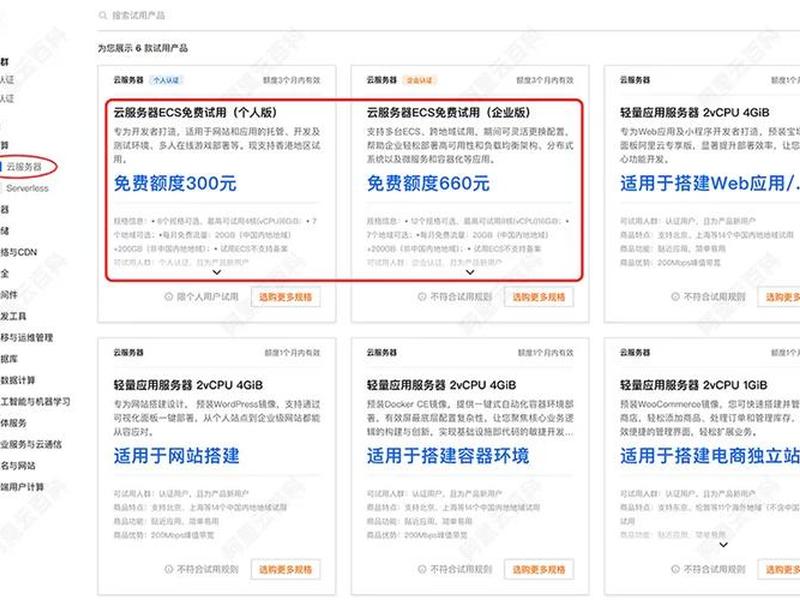
Task: Click info icon on 搭建容器环境 card
Action: click(422, 569)
